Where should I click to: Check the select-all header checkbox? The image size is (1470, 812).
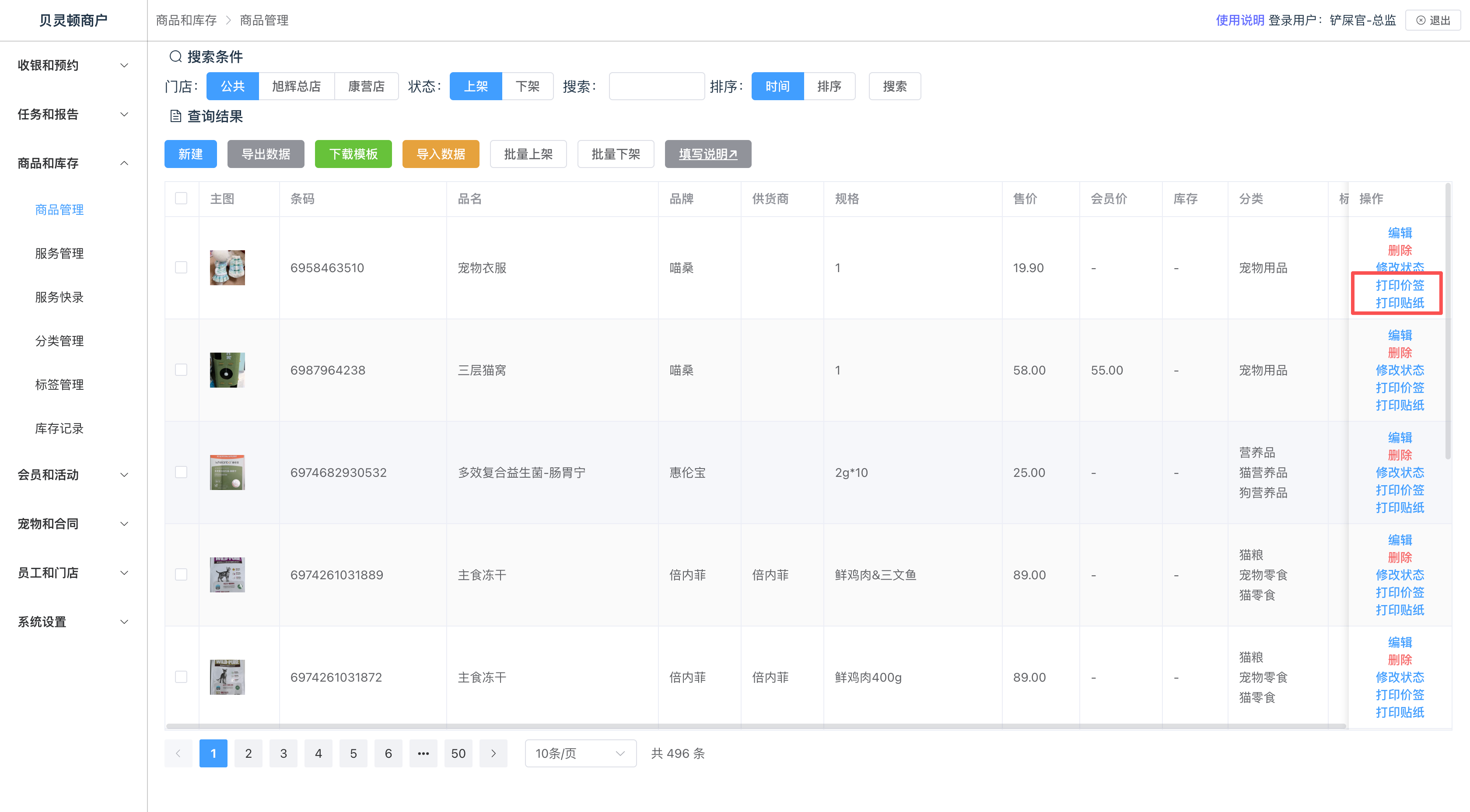click(181, 199)
